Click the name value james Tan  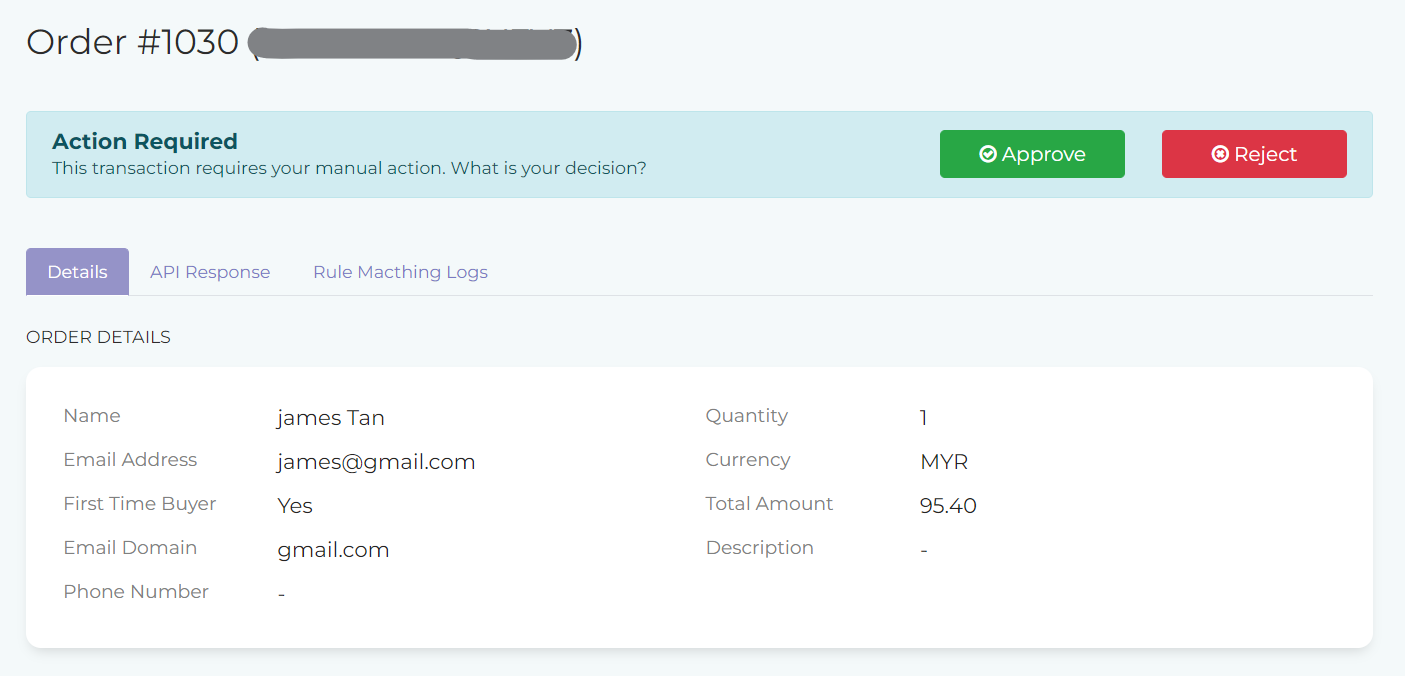tap(331, 417)
